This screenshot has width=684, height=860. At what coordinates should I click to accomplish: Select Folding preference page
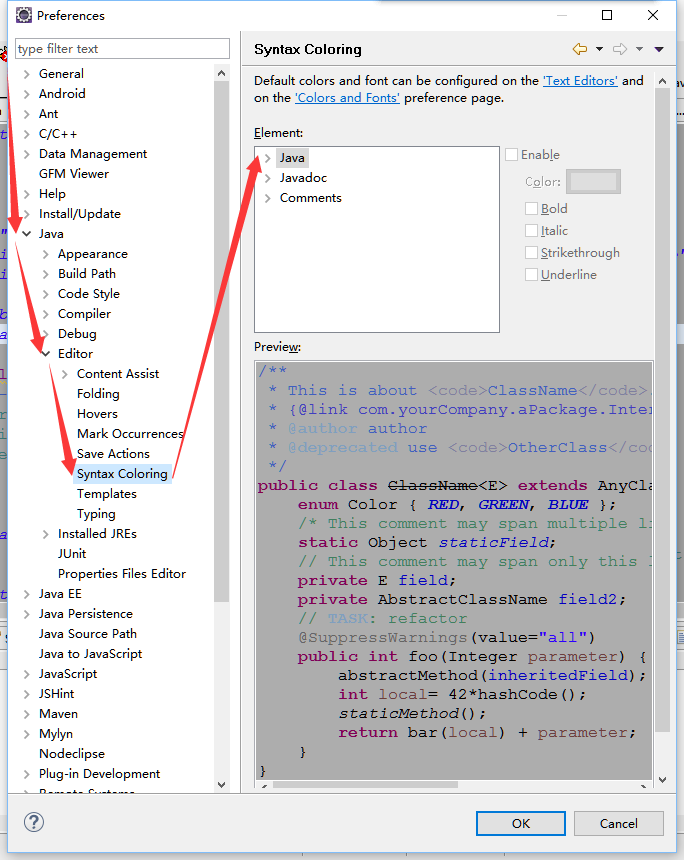(98, 394)
